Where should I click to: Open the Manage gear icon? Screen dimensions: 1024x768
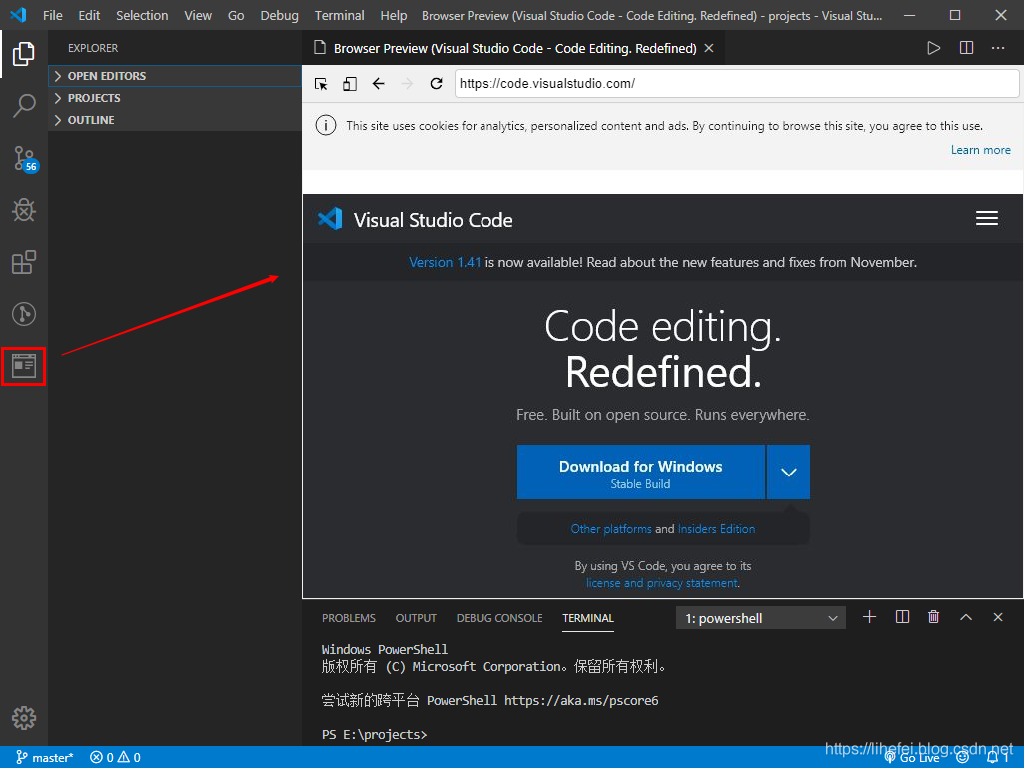tap(24, 718)
